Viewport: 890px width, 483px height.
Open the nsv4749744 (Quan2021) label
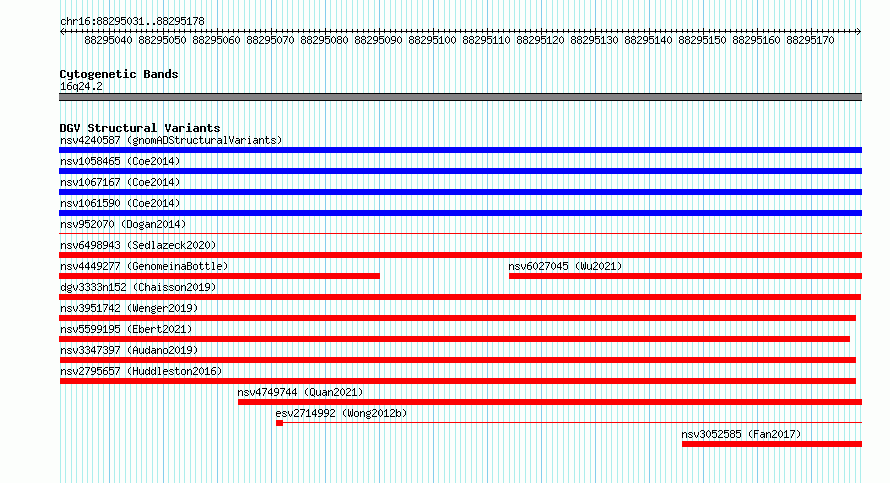[300, 392]
